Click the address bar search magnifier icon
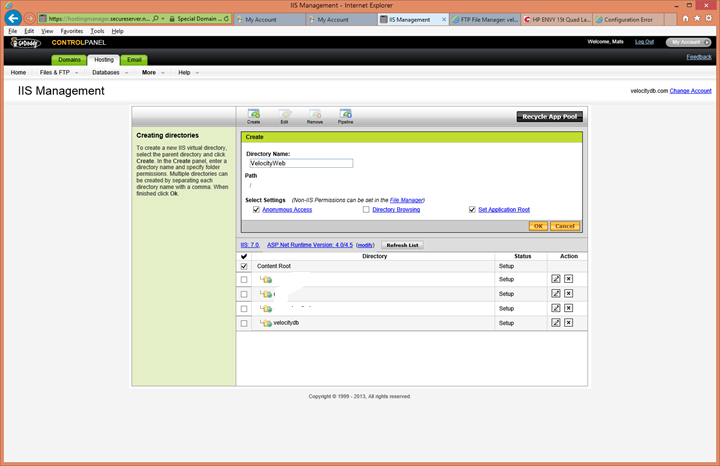 point(155,19)
